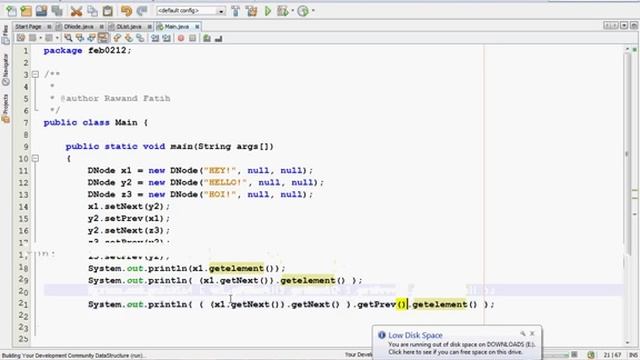Image resolution: width=640 pixels, height=360 pixels.
Task: Open the Projects side panel
Action: click(5, 108)
